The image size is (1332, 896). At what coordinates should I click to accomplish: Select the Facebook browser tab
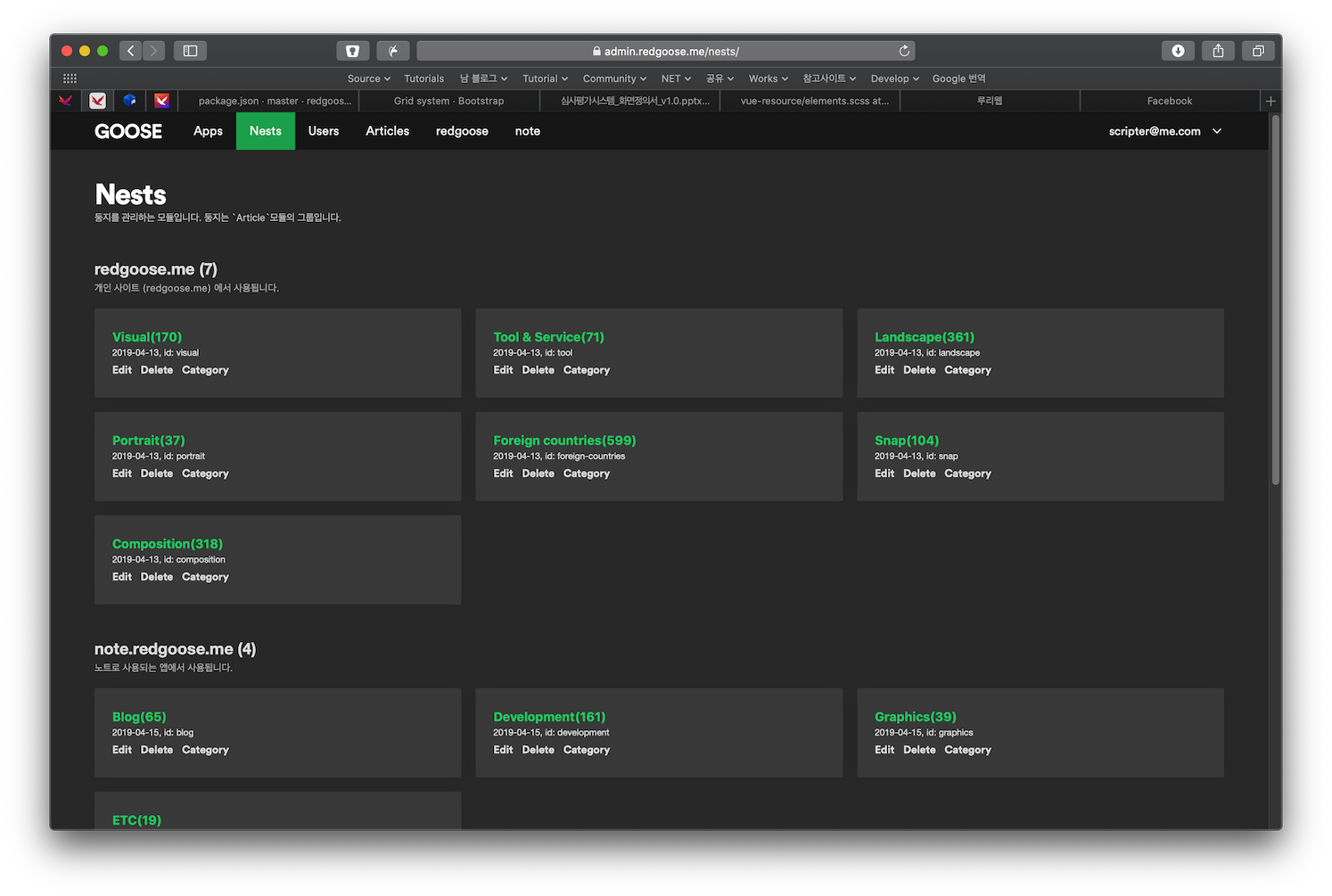[x=1170, y=101]
